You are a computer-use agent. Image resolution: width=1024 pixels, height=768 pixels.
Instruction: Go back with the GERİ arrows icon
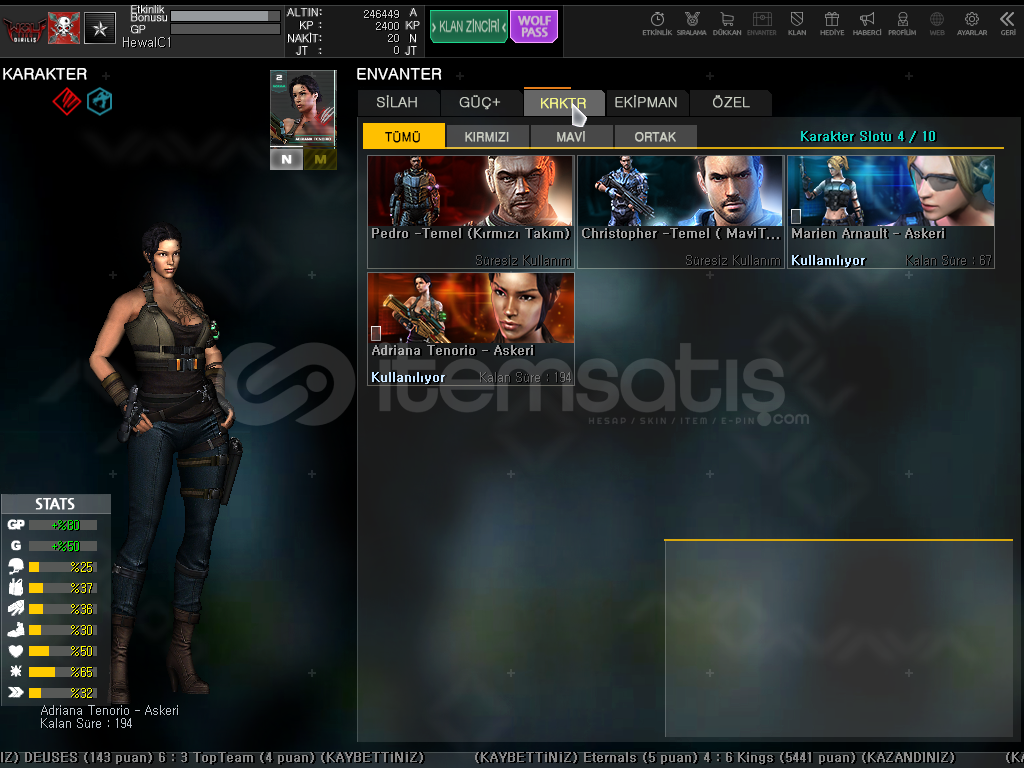1008,24
